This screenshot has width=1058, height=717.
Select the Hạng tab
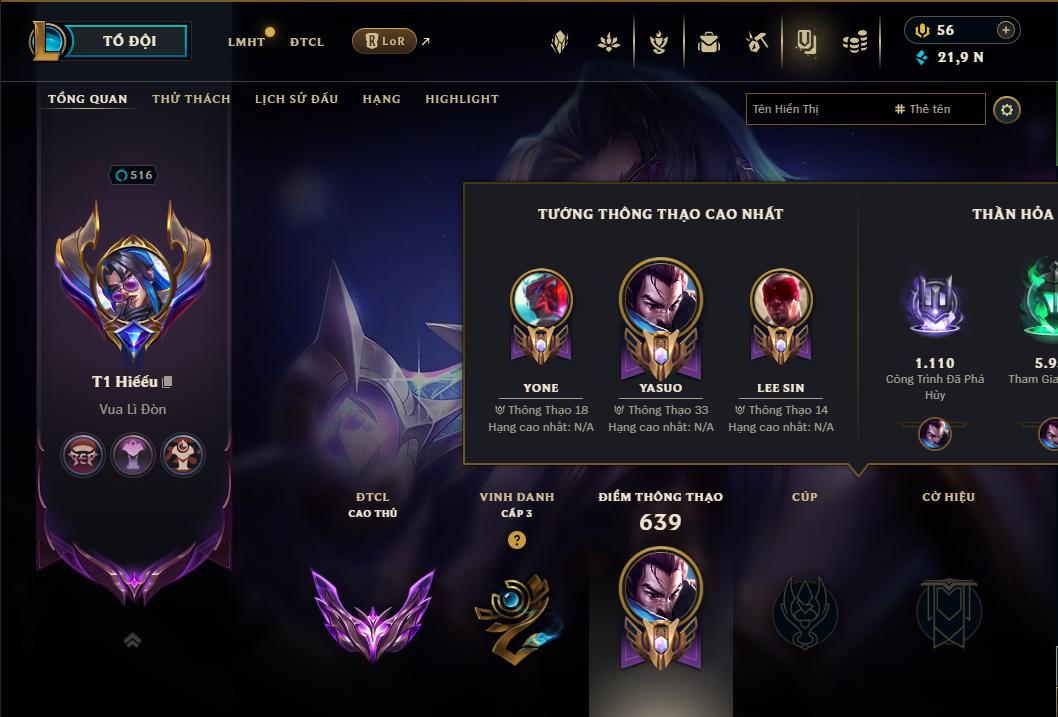tap(381, 99)
